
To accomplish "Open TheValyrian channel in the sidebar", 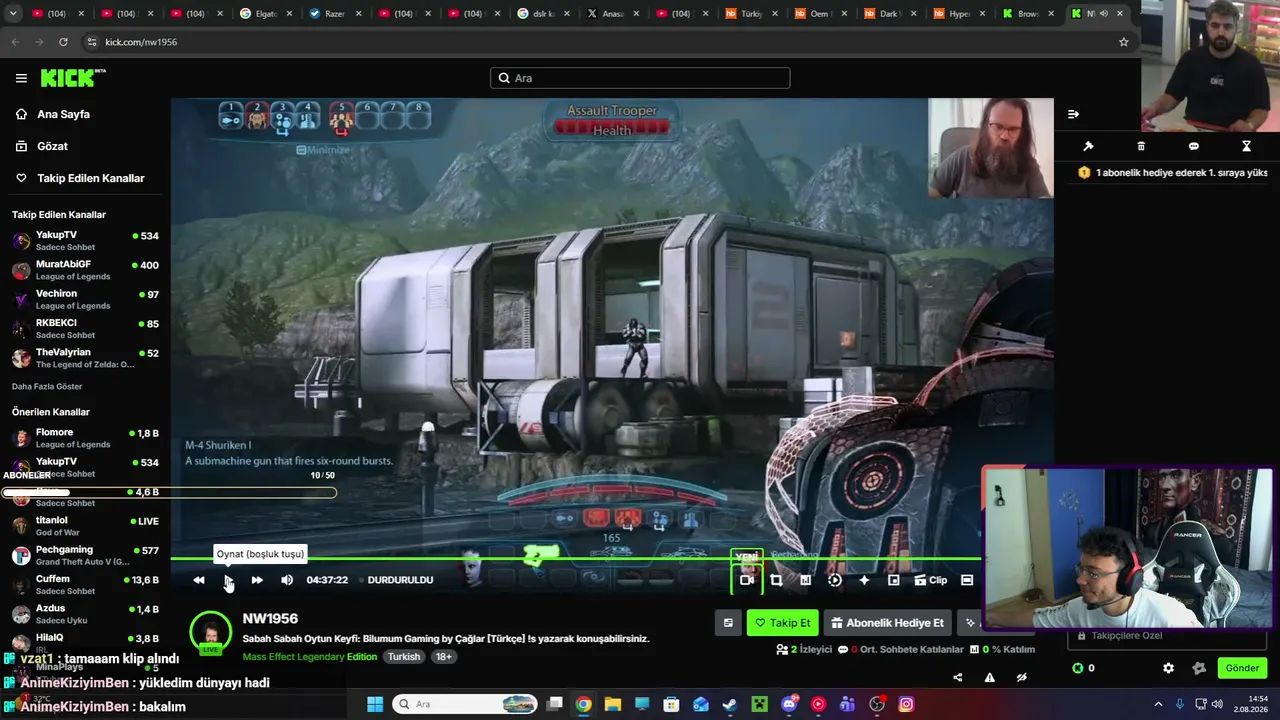I will [x=85, y=358].
